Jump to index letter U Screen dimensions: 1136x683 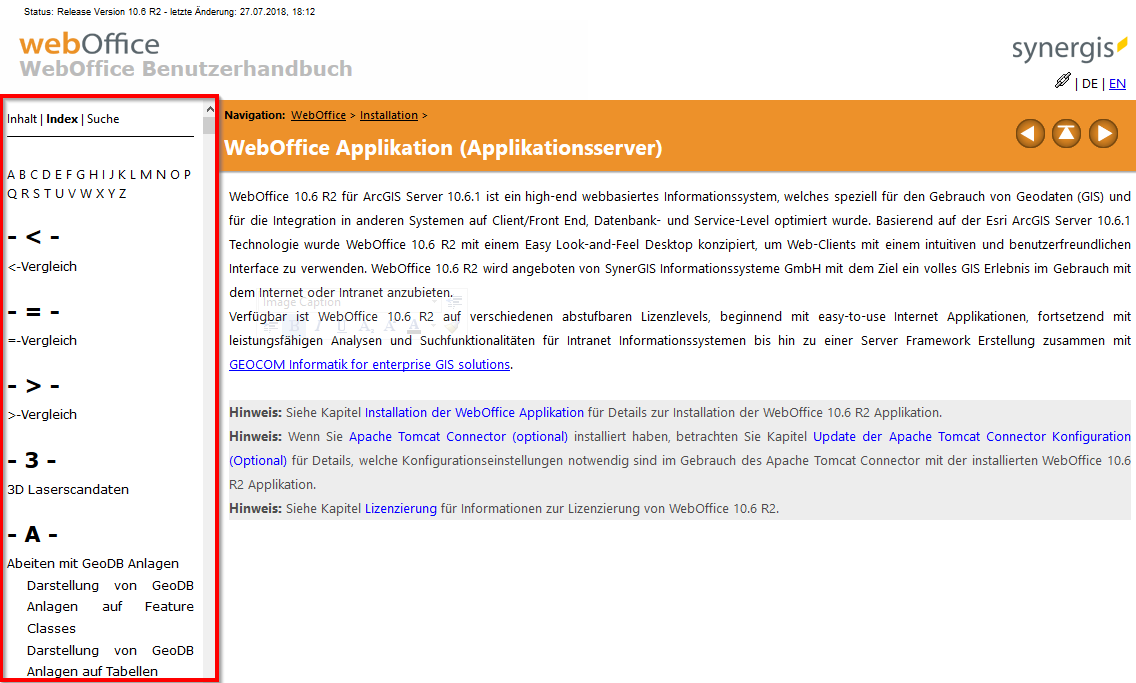point(59,193)
